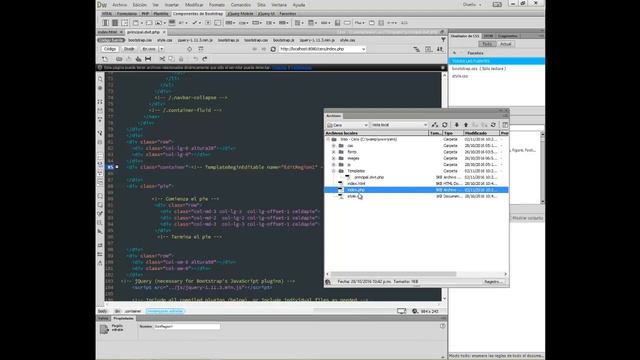Click the Redo arrow icon

(205, 59)
